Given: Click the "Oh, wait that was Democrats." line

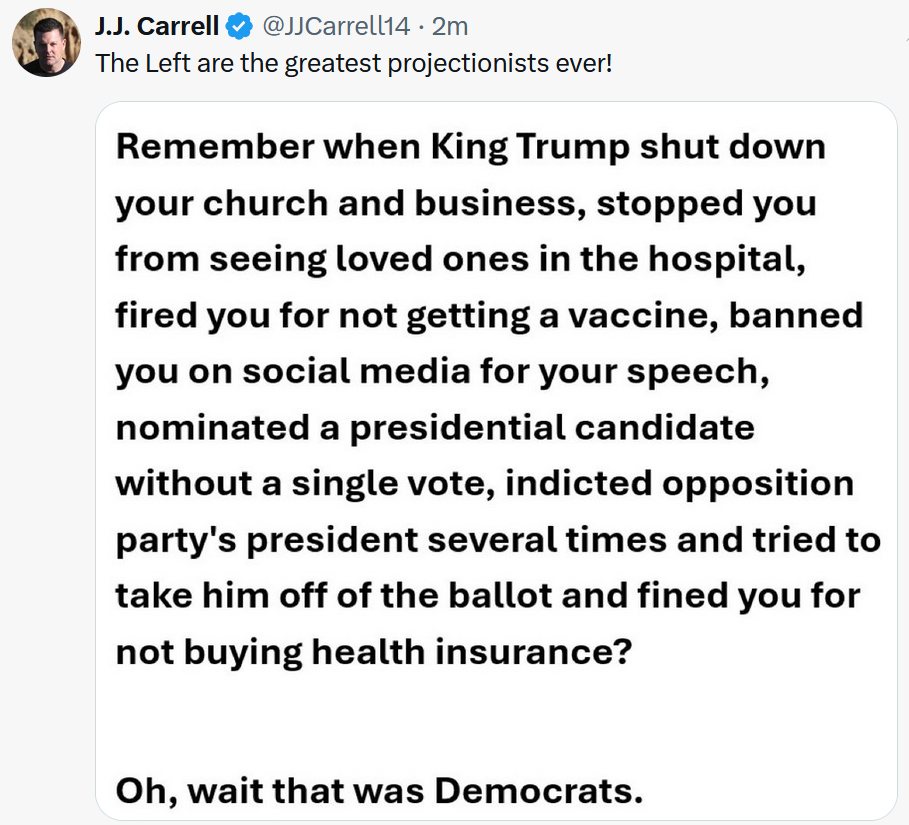Looking at the screenshot, I should pos(378,790).
